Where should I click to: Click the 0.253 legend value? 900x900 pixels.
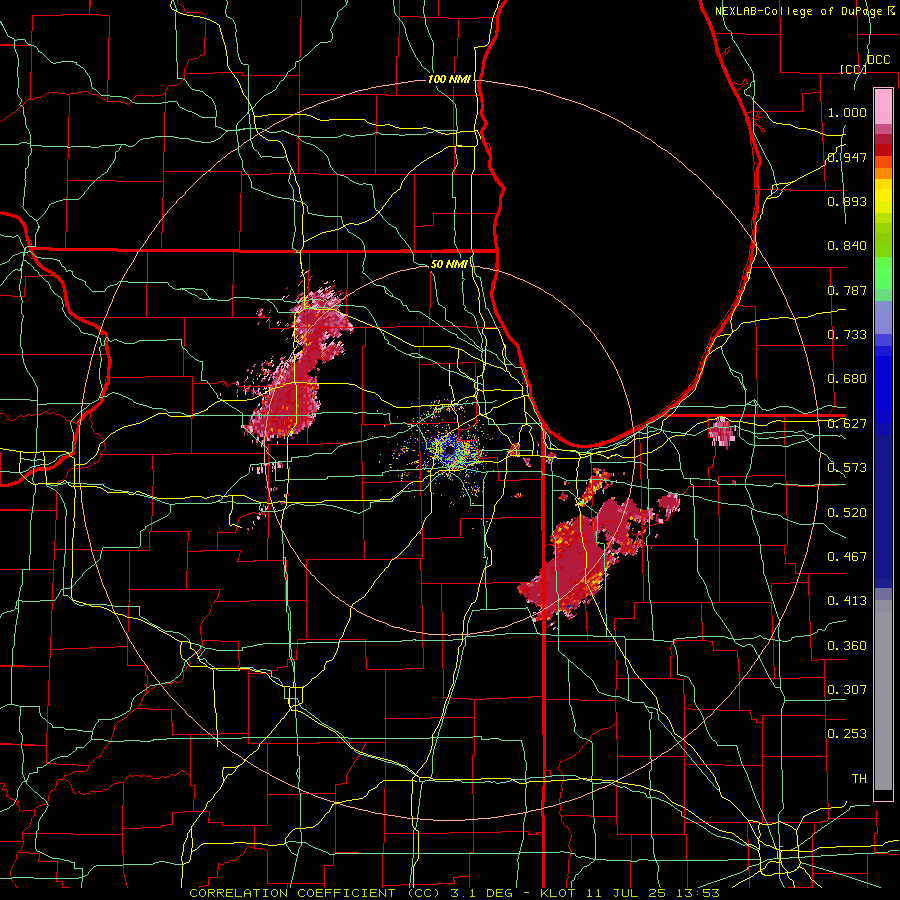click(847, 734)
